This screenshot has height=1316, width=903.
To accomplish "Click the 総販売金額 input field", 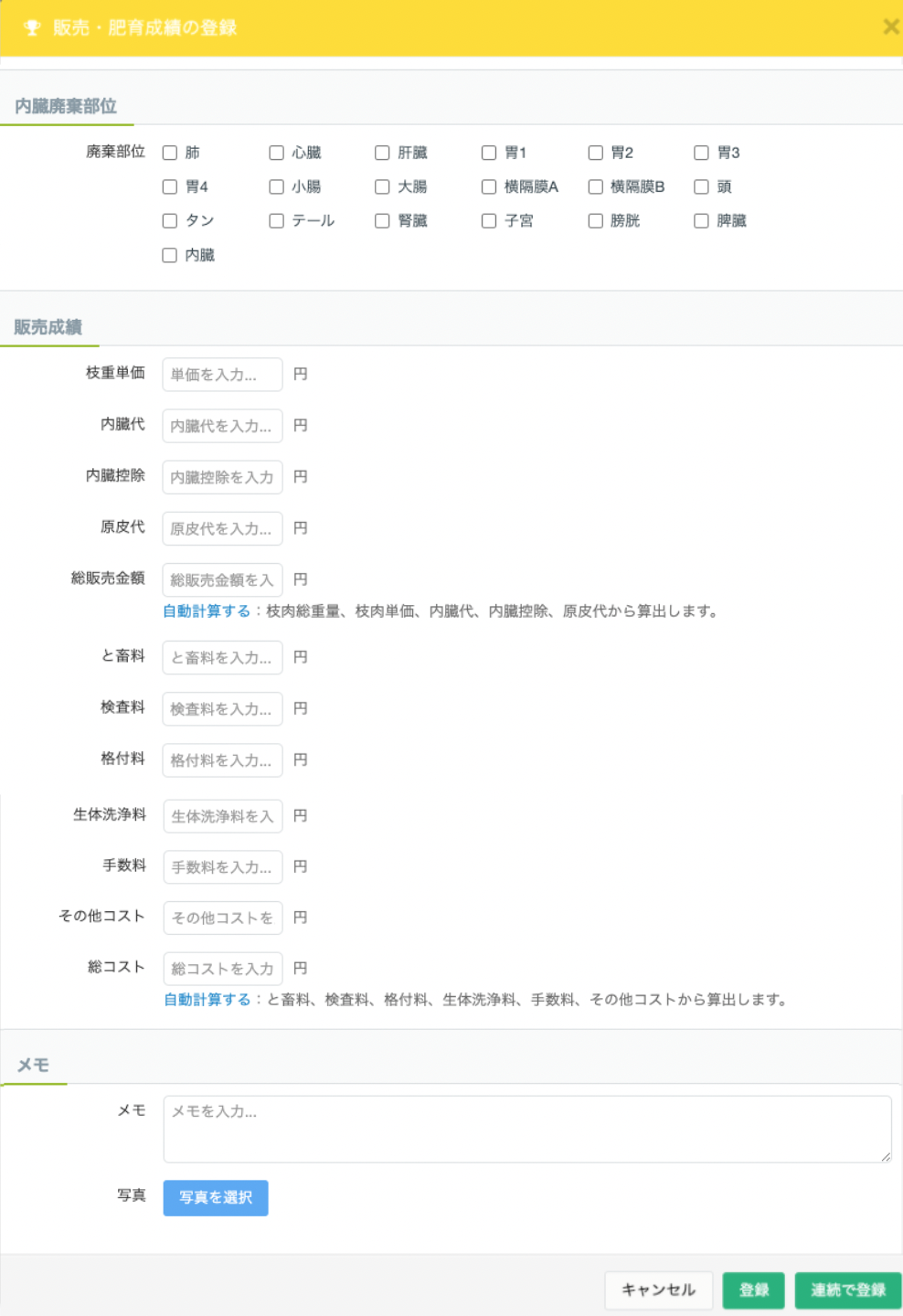I will pos(222,579).
